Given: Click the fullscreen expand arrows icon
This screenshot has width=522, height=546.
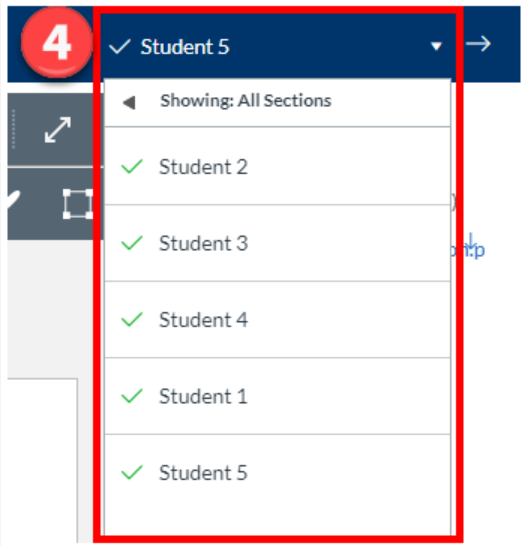Looking at the screenshot, I should (58, 130).
